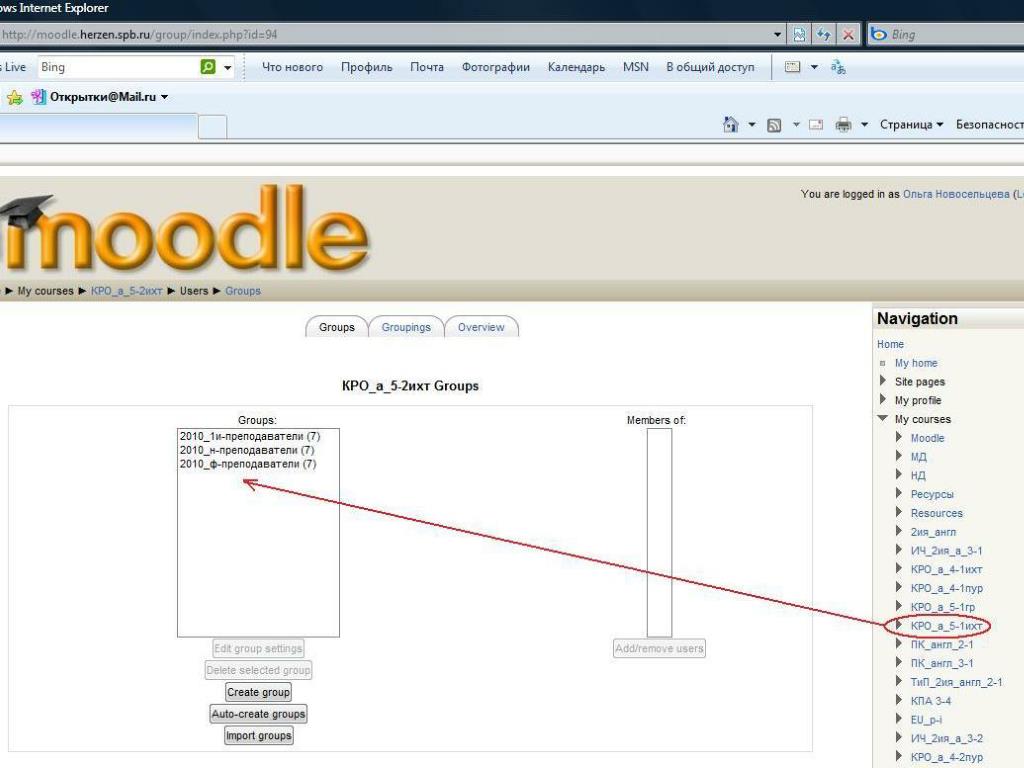Open the Страница menu
1024x768 pixels.
tap(911, 124)
